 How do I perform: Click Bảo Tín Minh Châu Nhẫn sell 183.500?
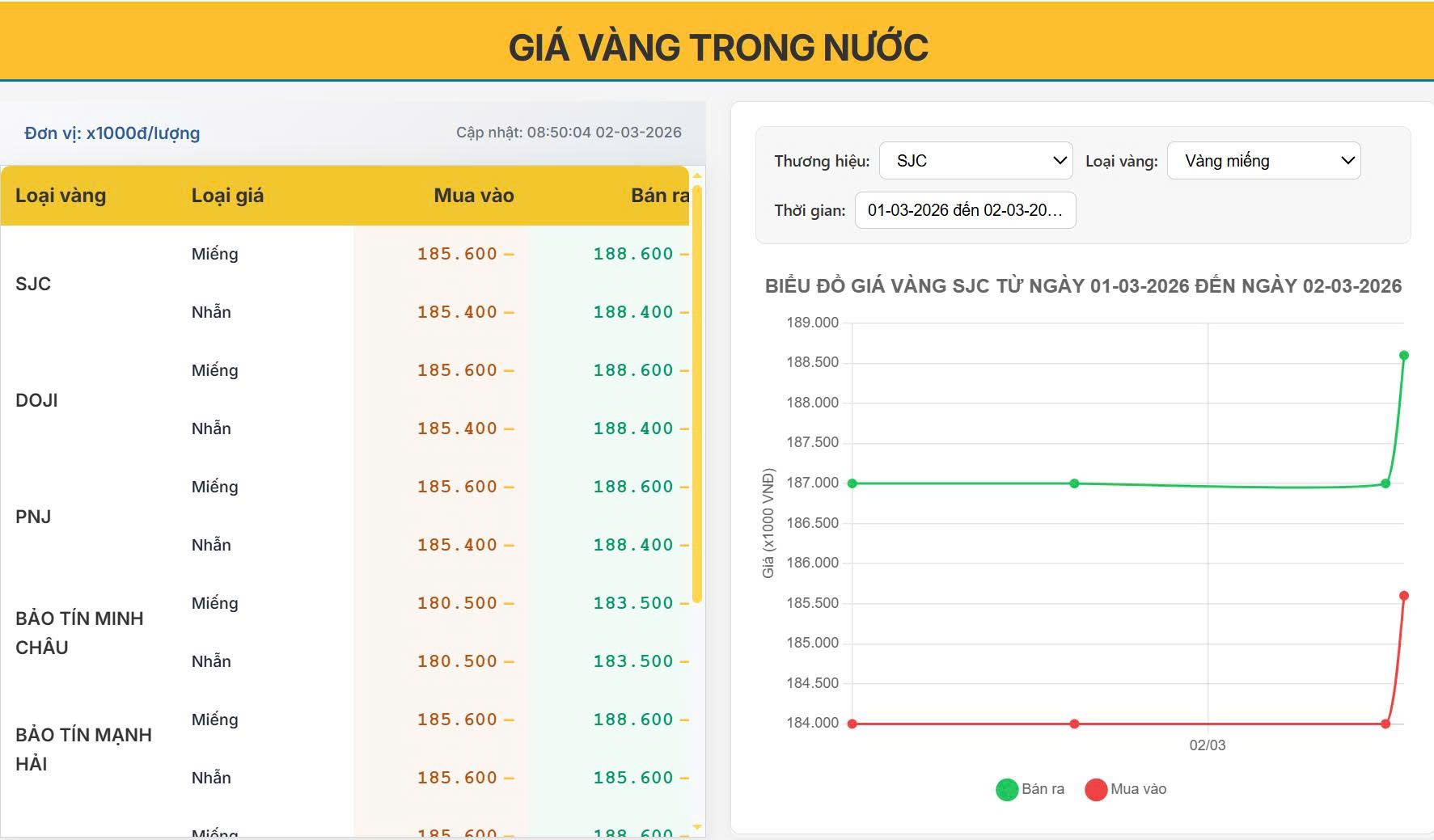pos(633,661)
